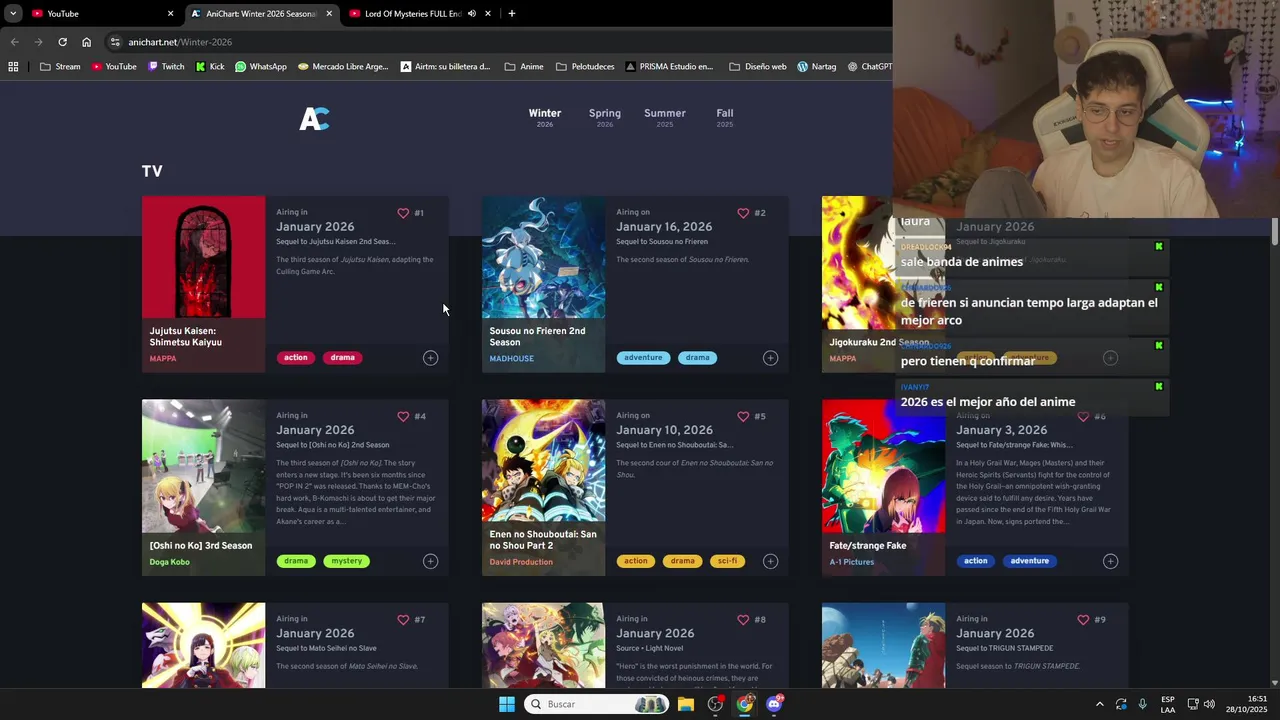Toggle heart on TRIGUN STAMPEDE card

click(1083, 619)
